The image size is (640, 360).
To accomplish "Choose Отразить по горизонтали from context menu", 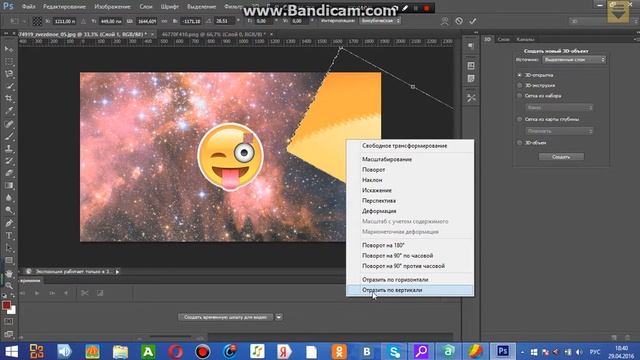I will click(410, 280).
